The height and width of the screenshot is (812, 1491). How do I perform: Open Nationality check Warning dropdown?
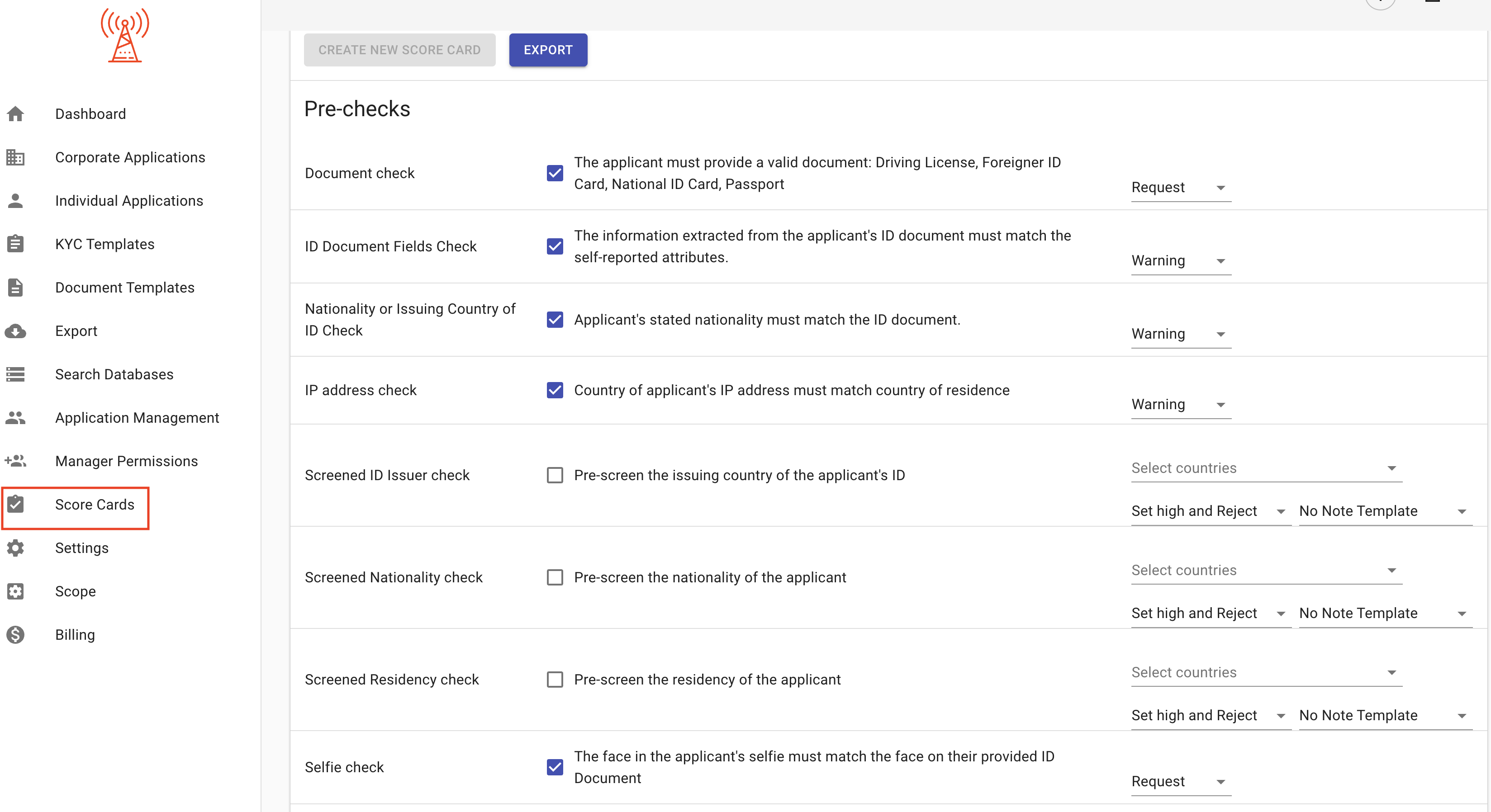click(x=1181, y=334)
